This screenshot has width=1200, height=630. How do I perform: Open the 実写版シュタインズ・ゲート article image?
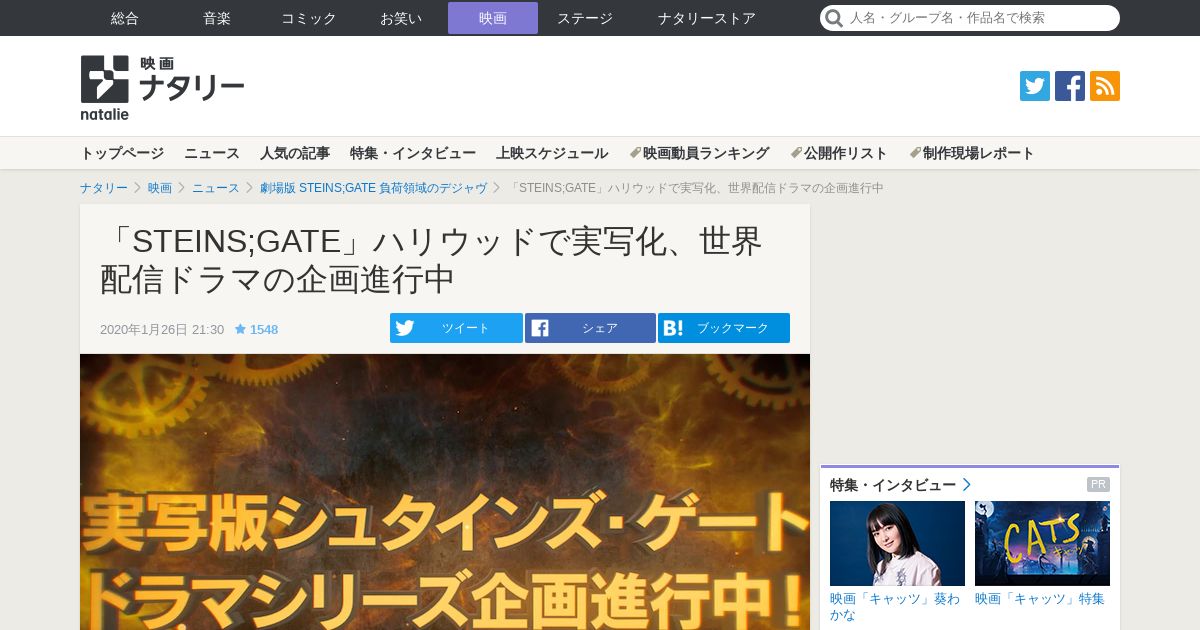[x=445, y=492]
